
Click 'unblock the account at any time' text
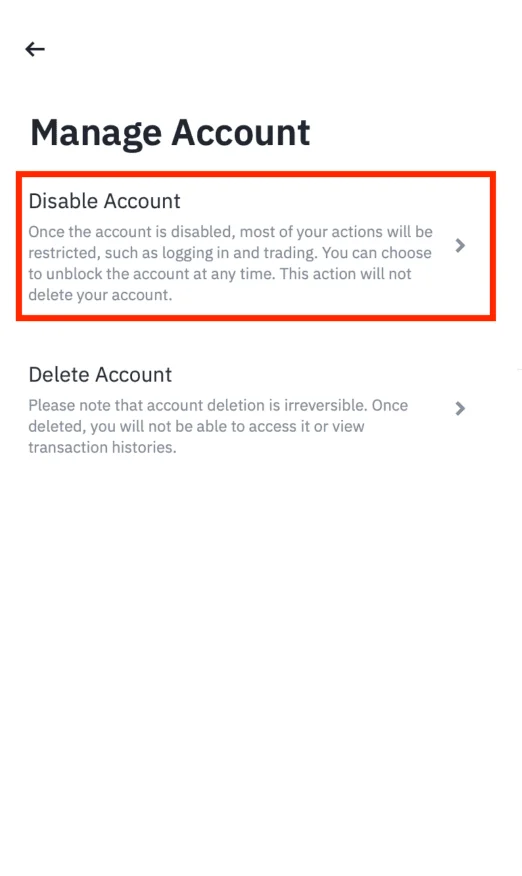(161, 274)
